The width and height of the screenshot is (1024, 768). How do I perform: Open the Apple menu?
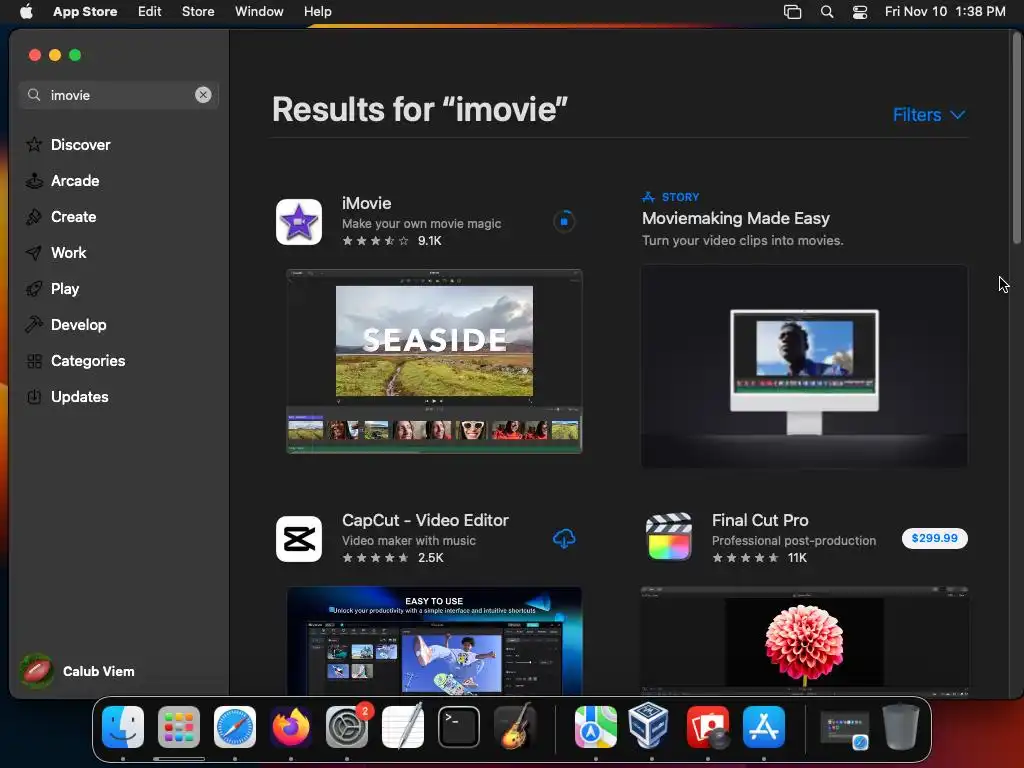coord(26,12)
